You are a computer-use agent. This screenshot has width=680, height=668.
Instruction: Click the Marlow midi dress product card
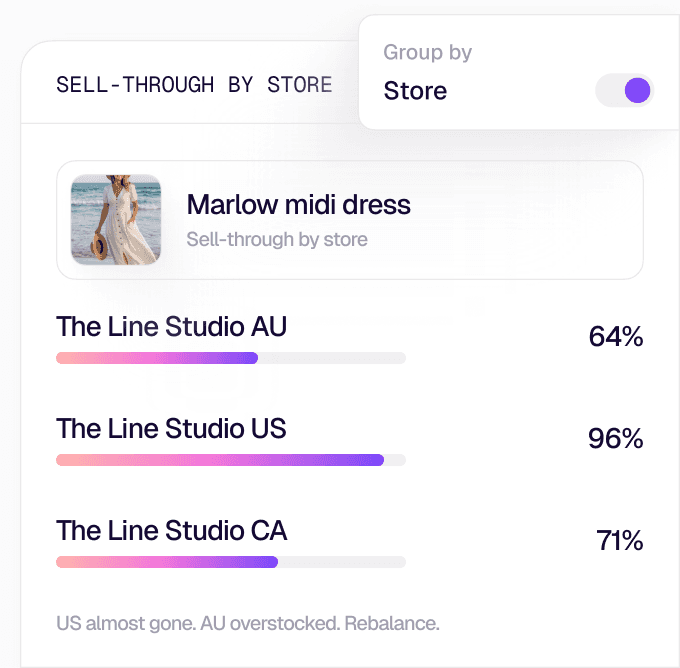pos(350,220)
